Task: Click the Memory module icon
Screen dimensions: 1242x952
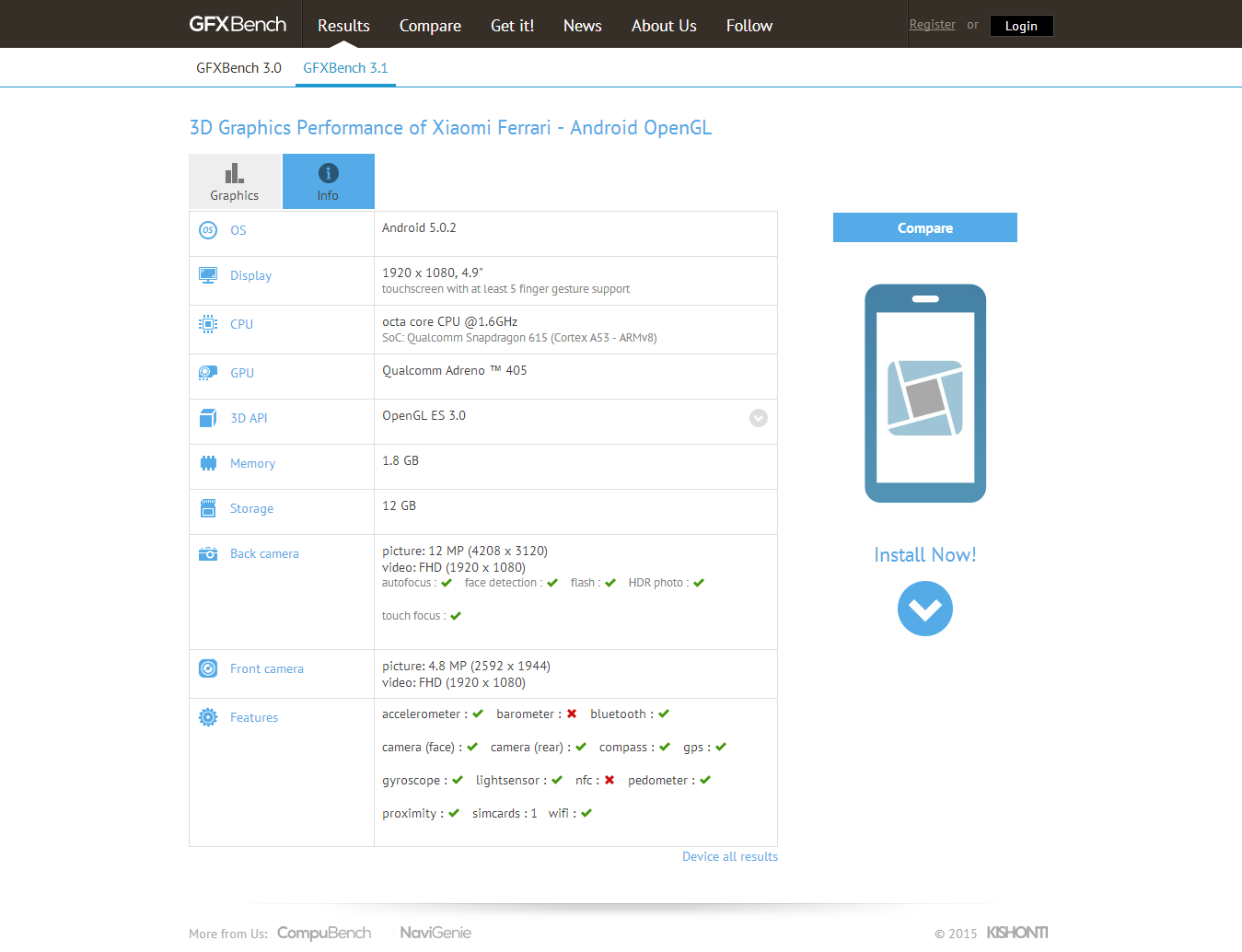Action: click(x=208, y=463)
